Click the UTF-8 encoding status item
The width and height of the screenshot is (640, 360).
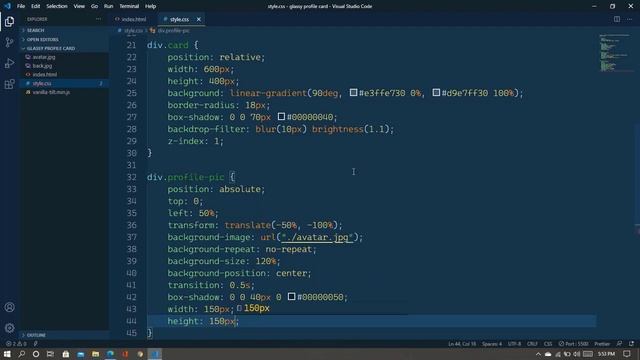coord(514,344)
